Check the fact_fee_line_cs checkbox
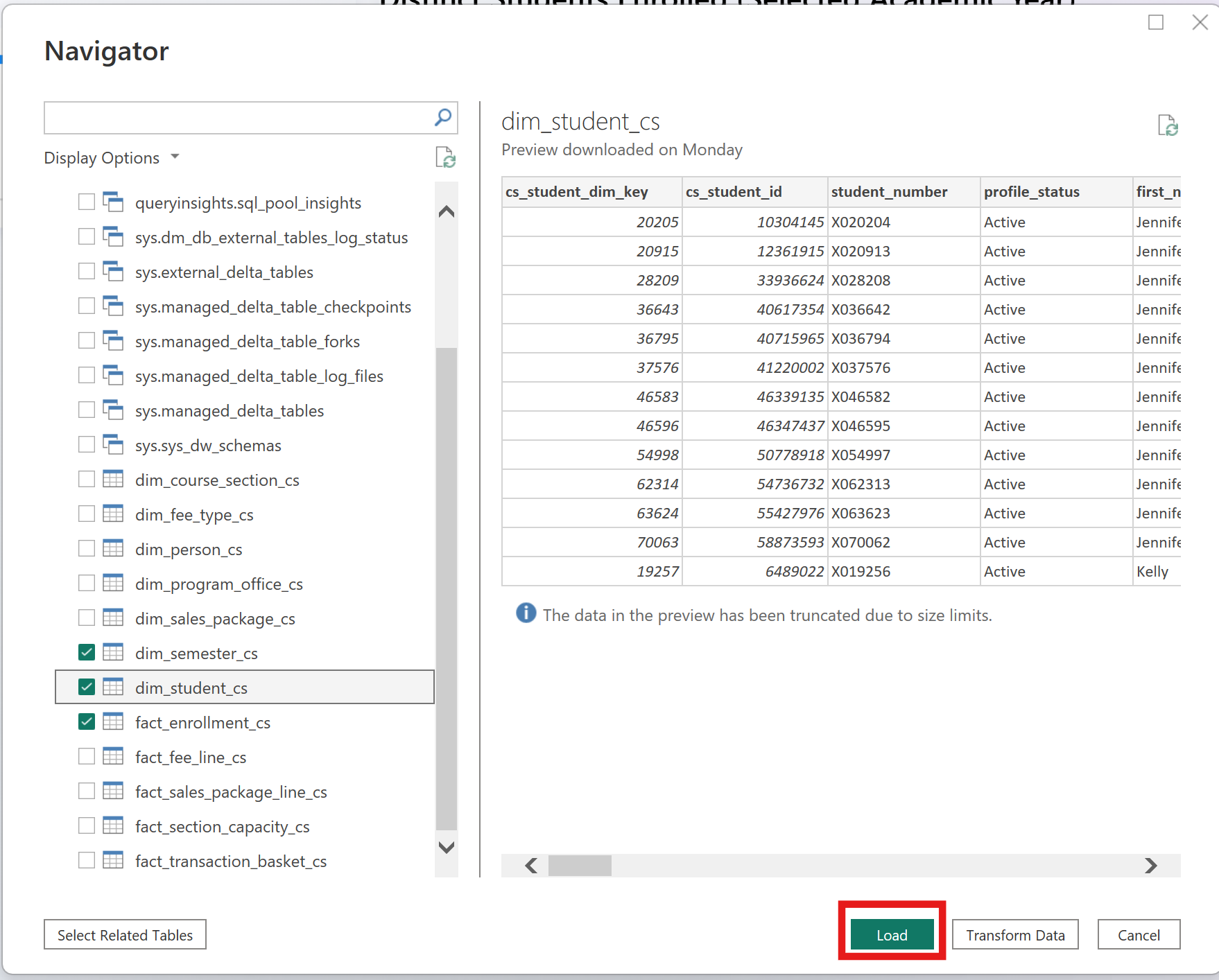1219x980 pixels. coord(87,756)
